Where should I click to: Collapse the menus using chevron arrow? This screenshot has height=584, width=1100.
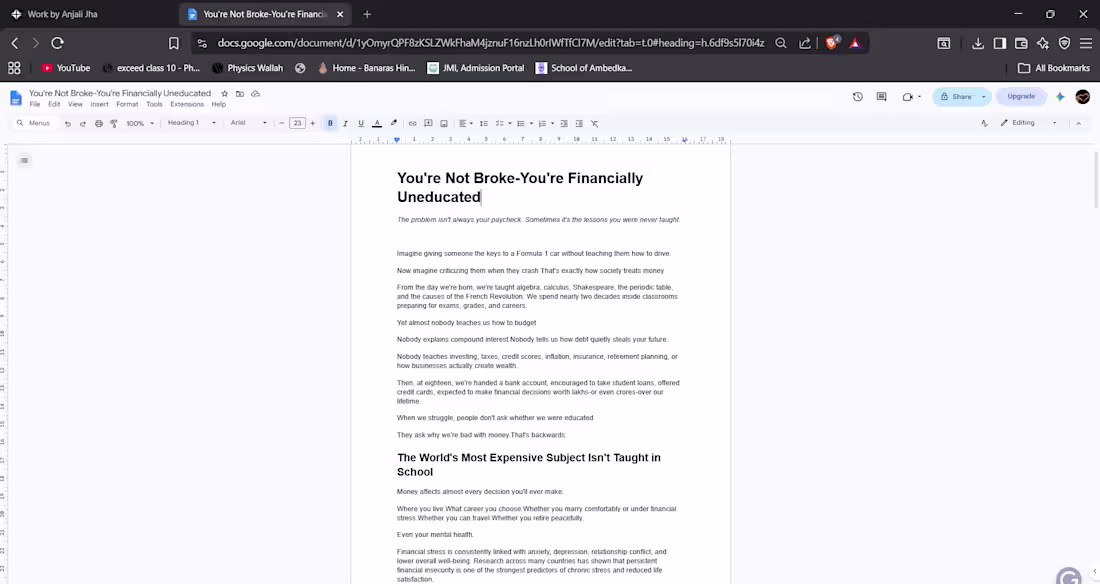point(1078,124)
